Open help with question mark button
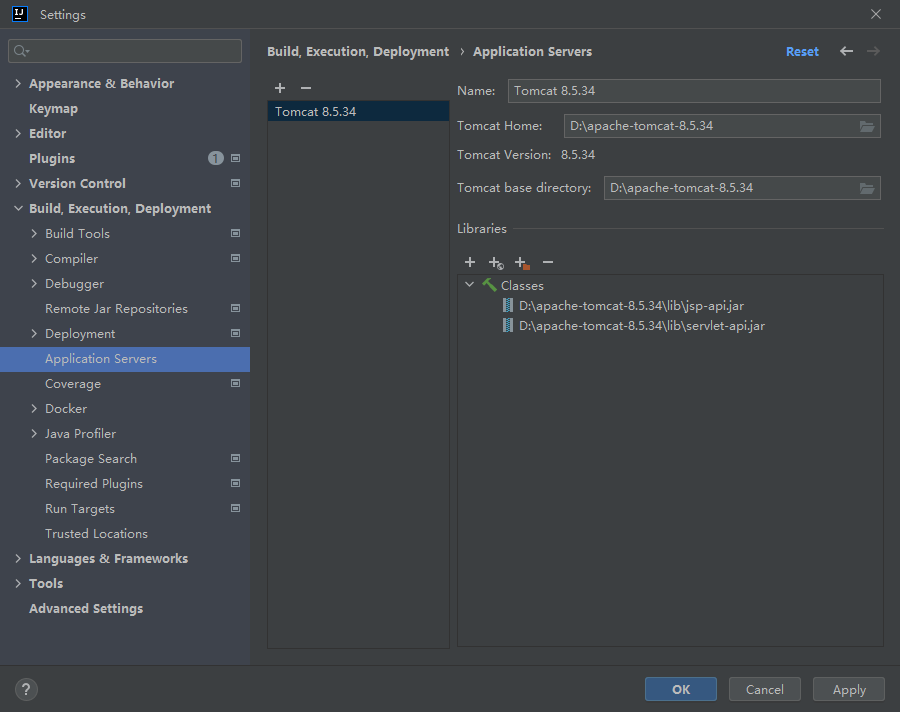Image resolution: width=900 pixels, height=712 pixels. (26, 690)
